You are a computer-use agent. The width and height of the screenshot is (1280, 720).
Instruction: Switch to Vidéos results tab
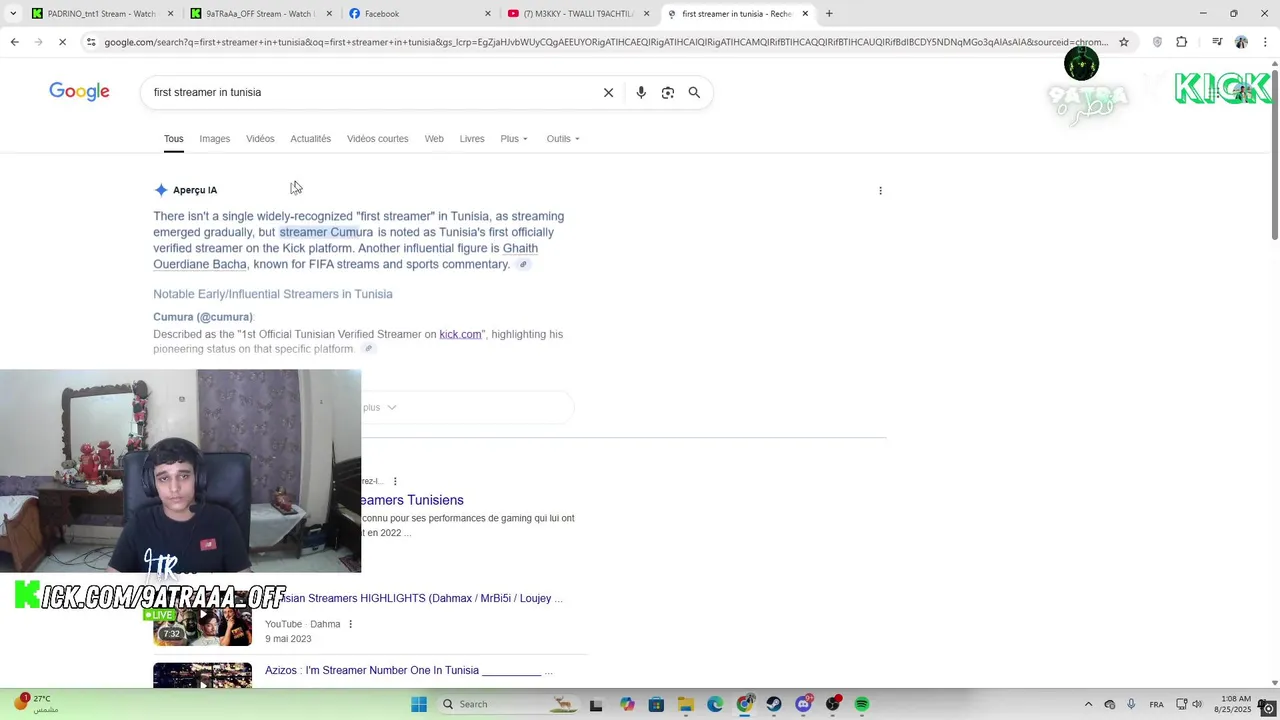pyautogui.click(x=260, y=139)
